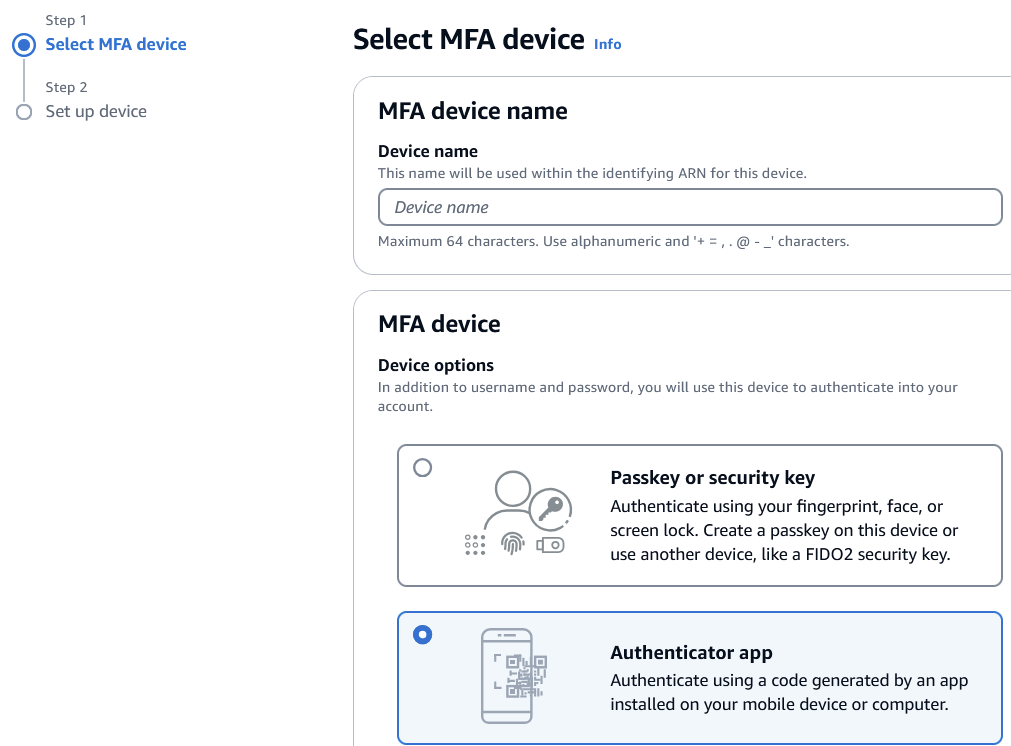Click the Step 1 label in the sidebar

[x=66, y=20]
